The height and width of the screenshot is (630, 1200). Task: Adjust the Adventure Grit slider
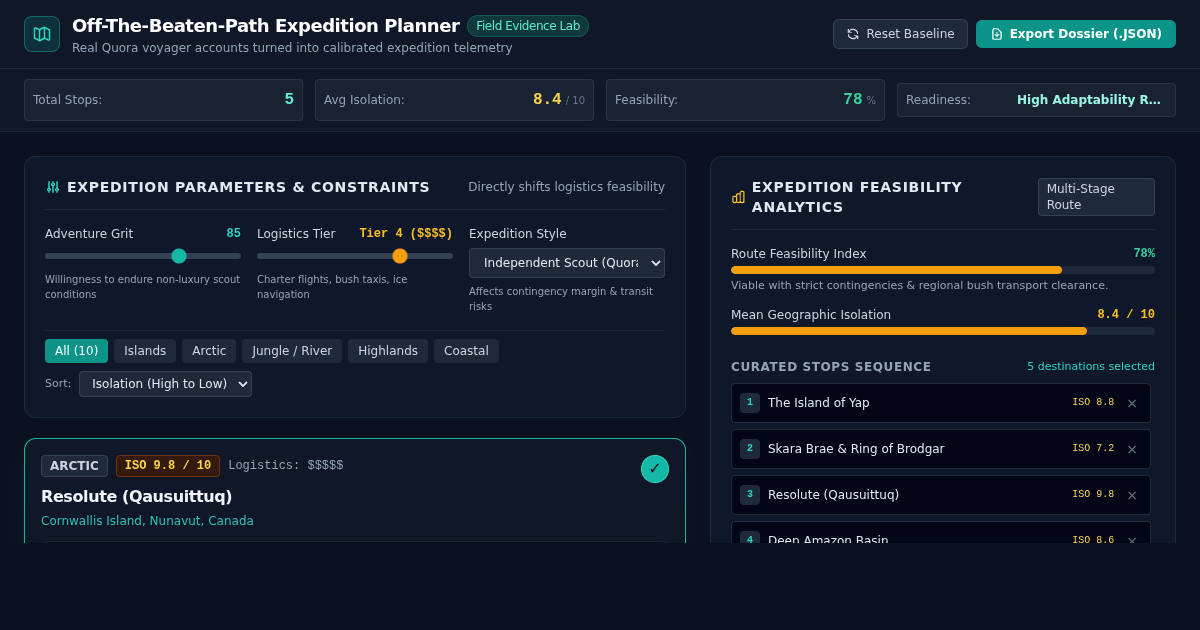143,256
